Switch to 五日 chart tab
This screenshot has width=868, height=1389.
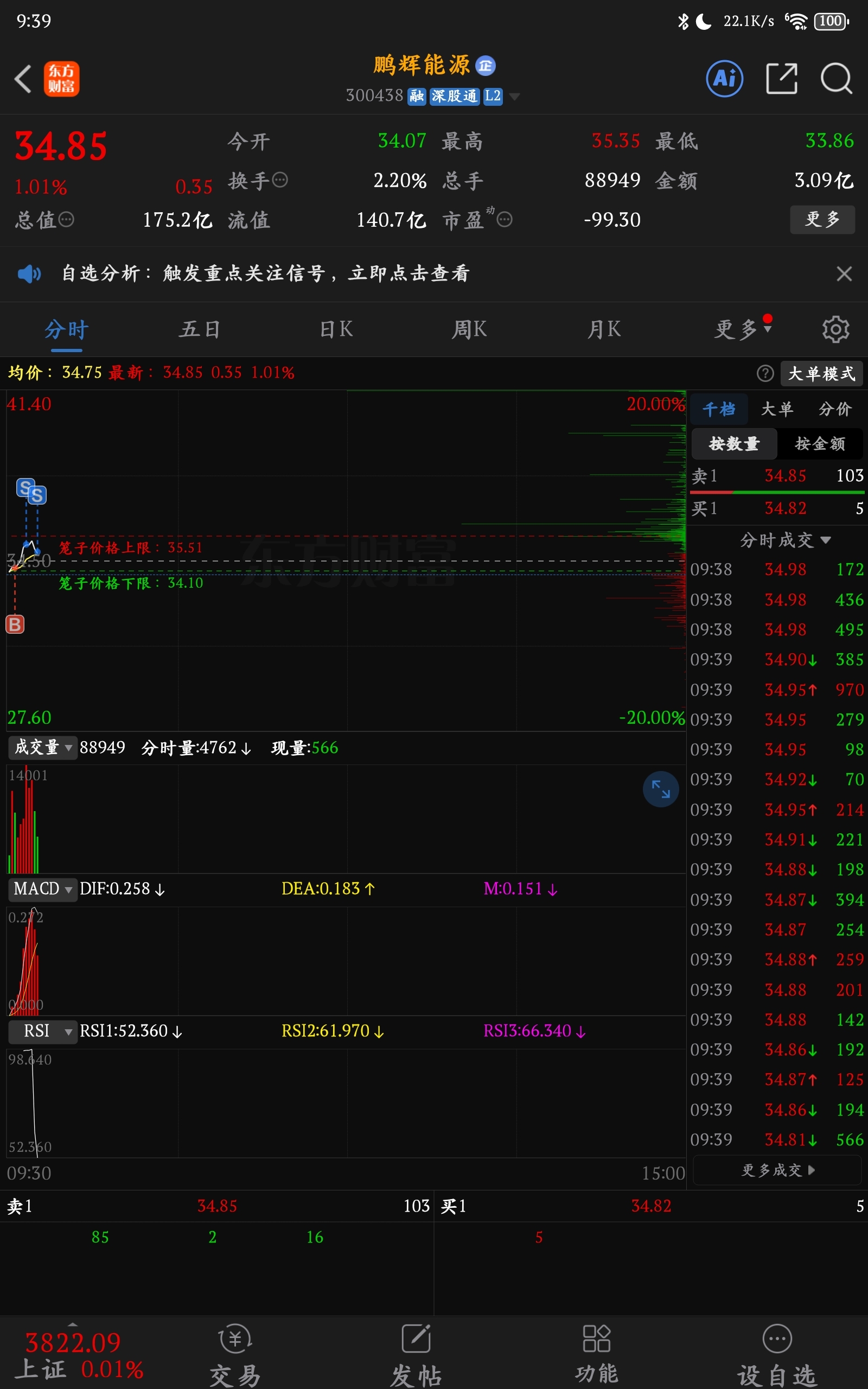[200, 329]
